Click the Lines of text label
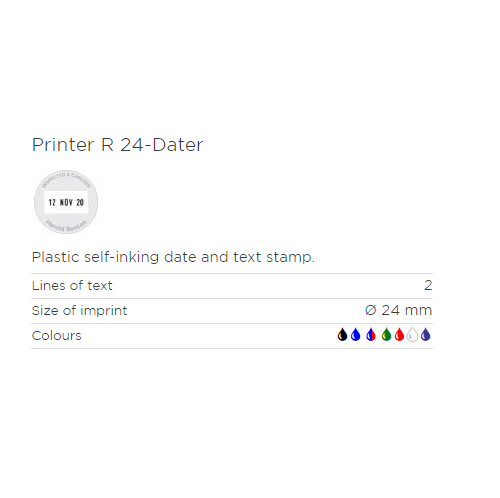 tap(72, 286)
